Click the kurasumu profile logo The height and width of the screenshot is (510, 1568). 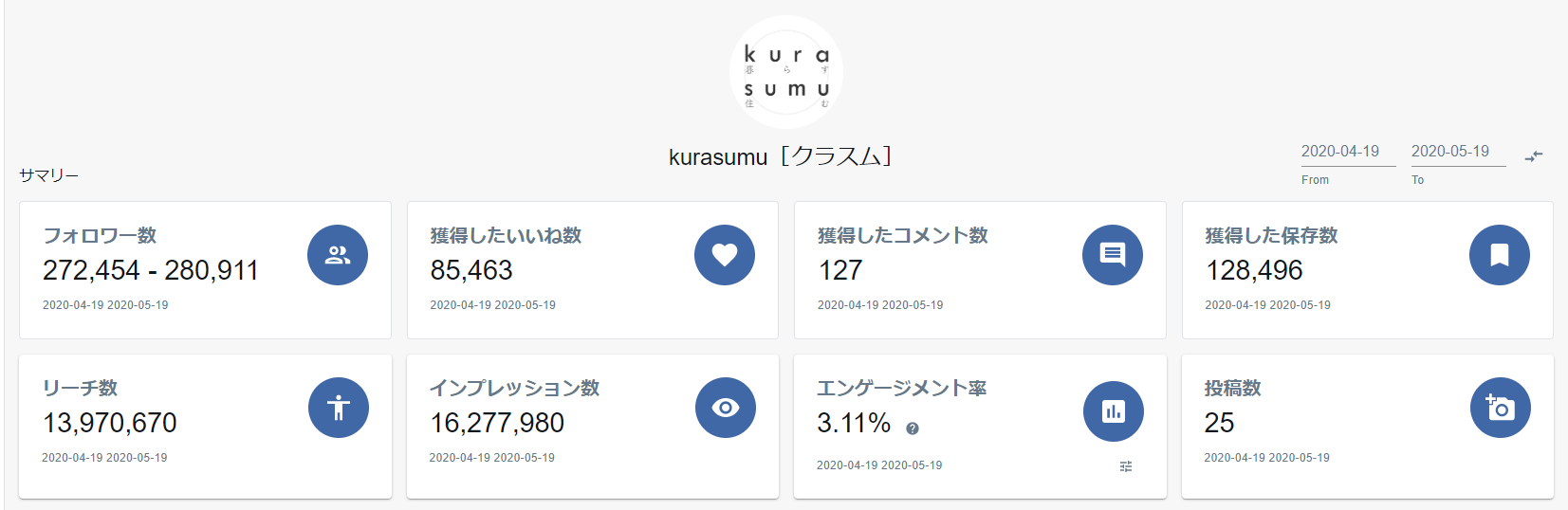coord(786,72)
